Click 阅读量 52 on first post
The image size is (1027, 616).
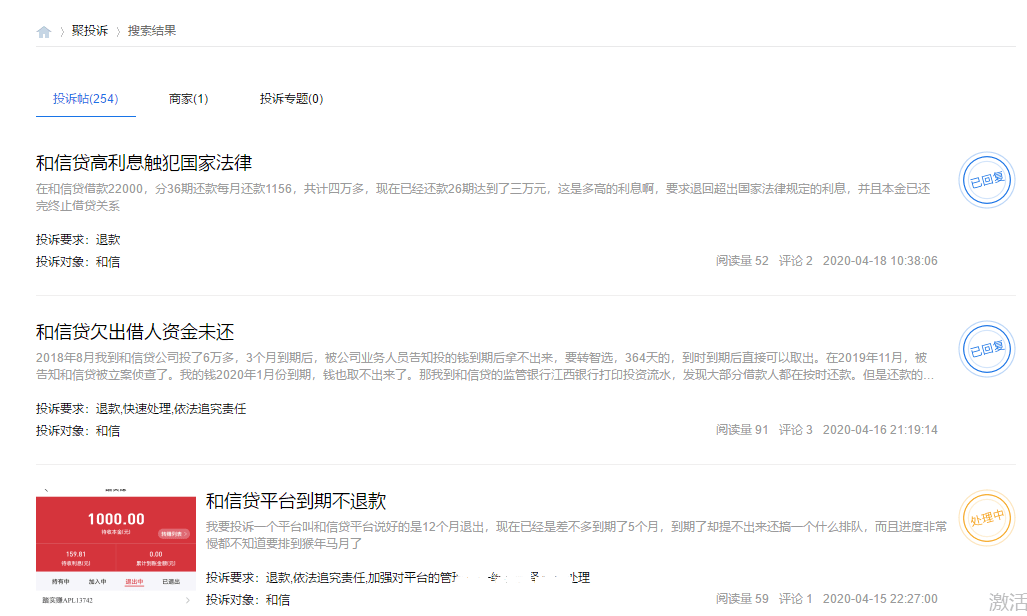pyautogui.click(x=742, y=261)
